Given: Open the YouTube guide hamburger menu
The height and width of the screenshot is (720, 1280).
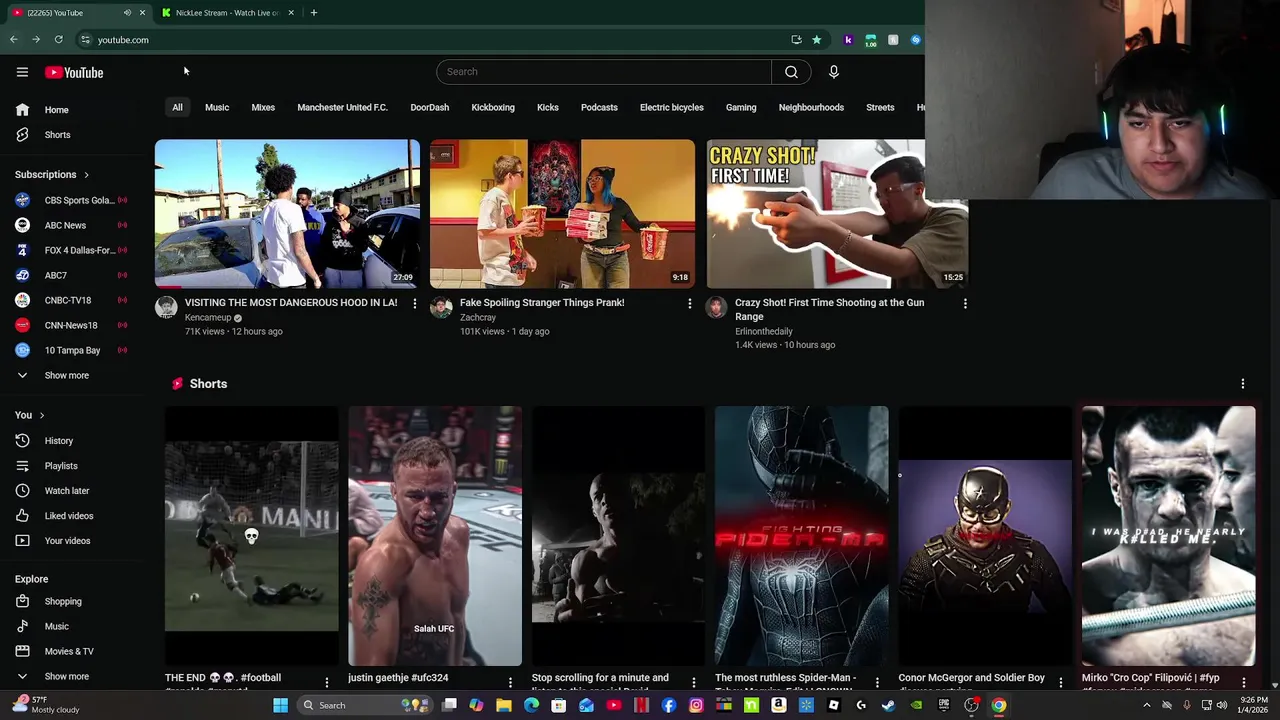Looking at the screenshot, I should tap(22, 72).
